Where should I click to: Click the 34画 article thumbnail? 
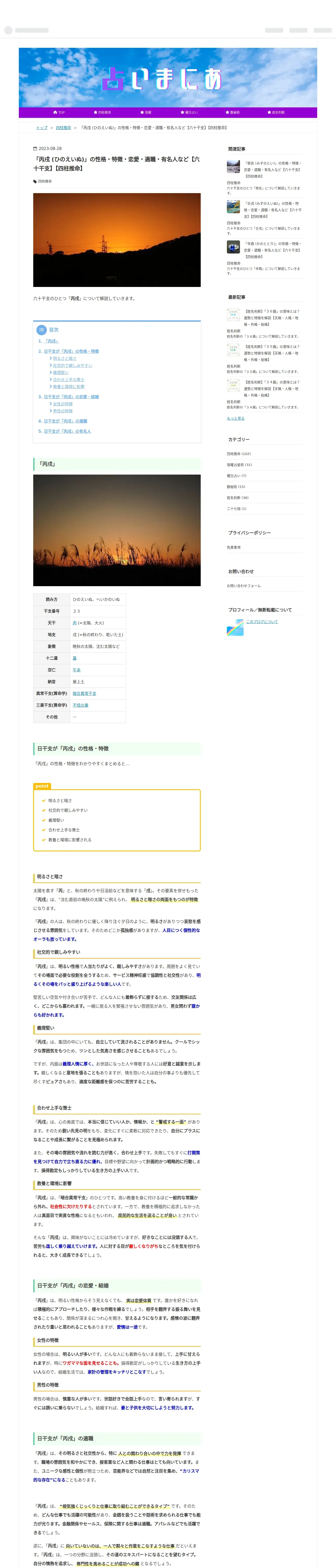(234, 385)
